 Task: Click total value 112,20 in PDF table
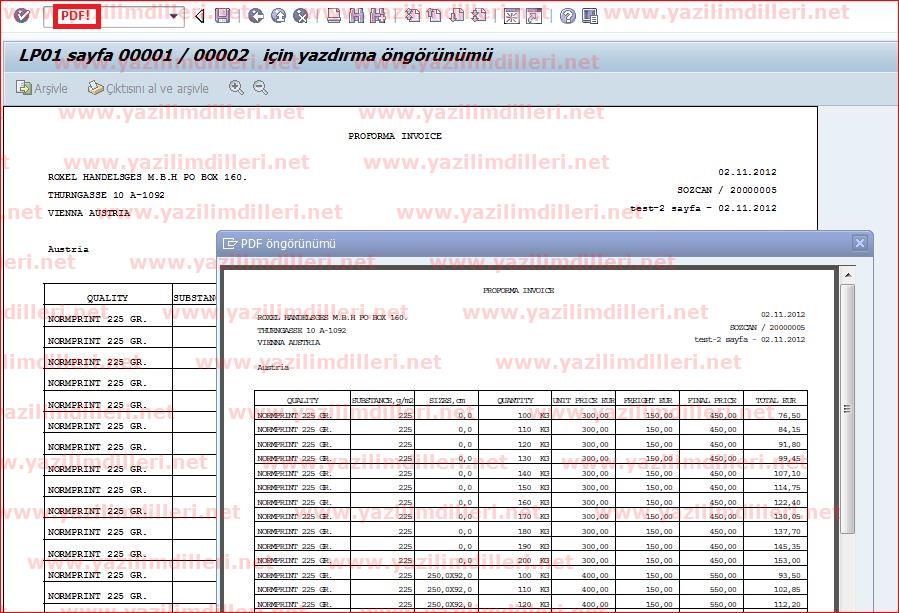(x=787, y=604)
